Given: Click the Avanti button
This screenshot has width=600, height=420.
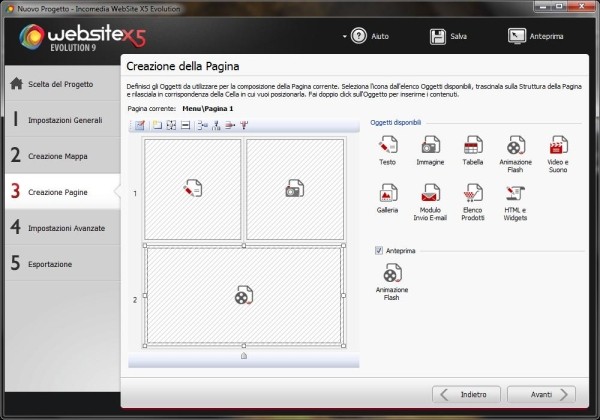Looking at the screenshot, I should point(541,393).
